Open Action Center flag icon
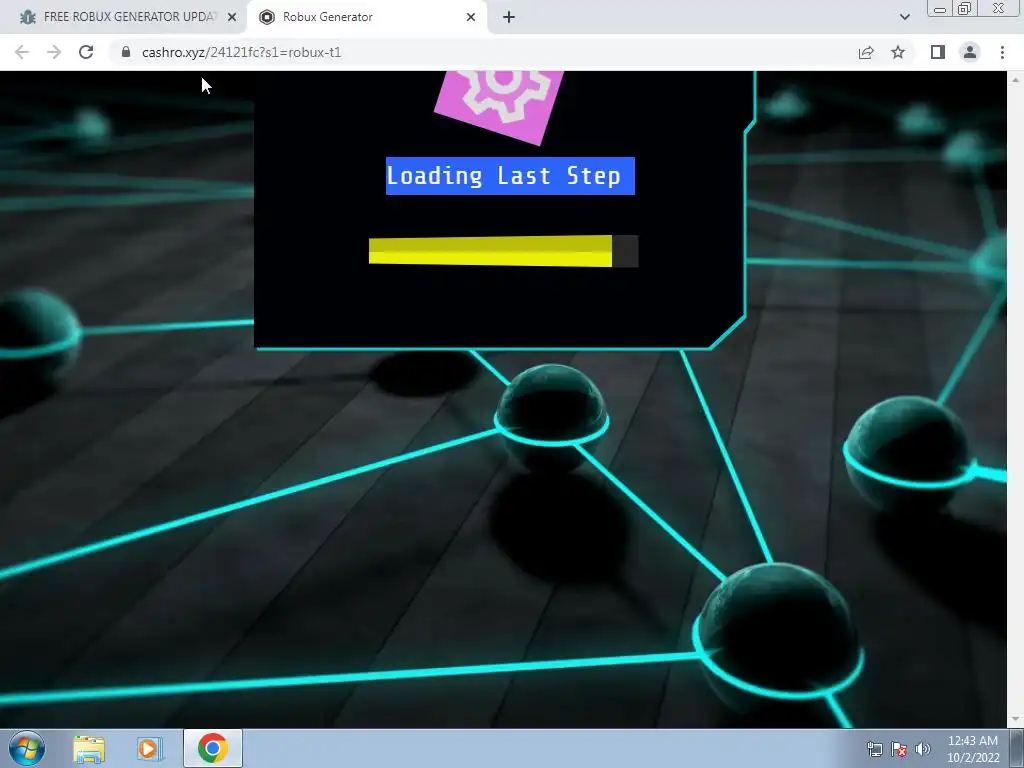This screenshot has height=768, width=1024. 899,749
